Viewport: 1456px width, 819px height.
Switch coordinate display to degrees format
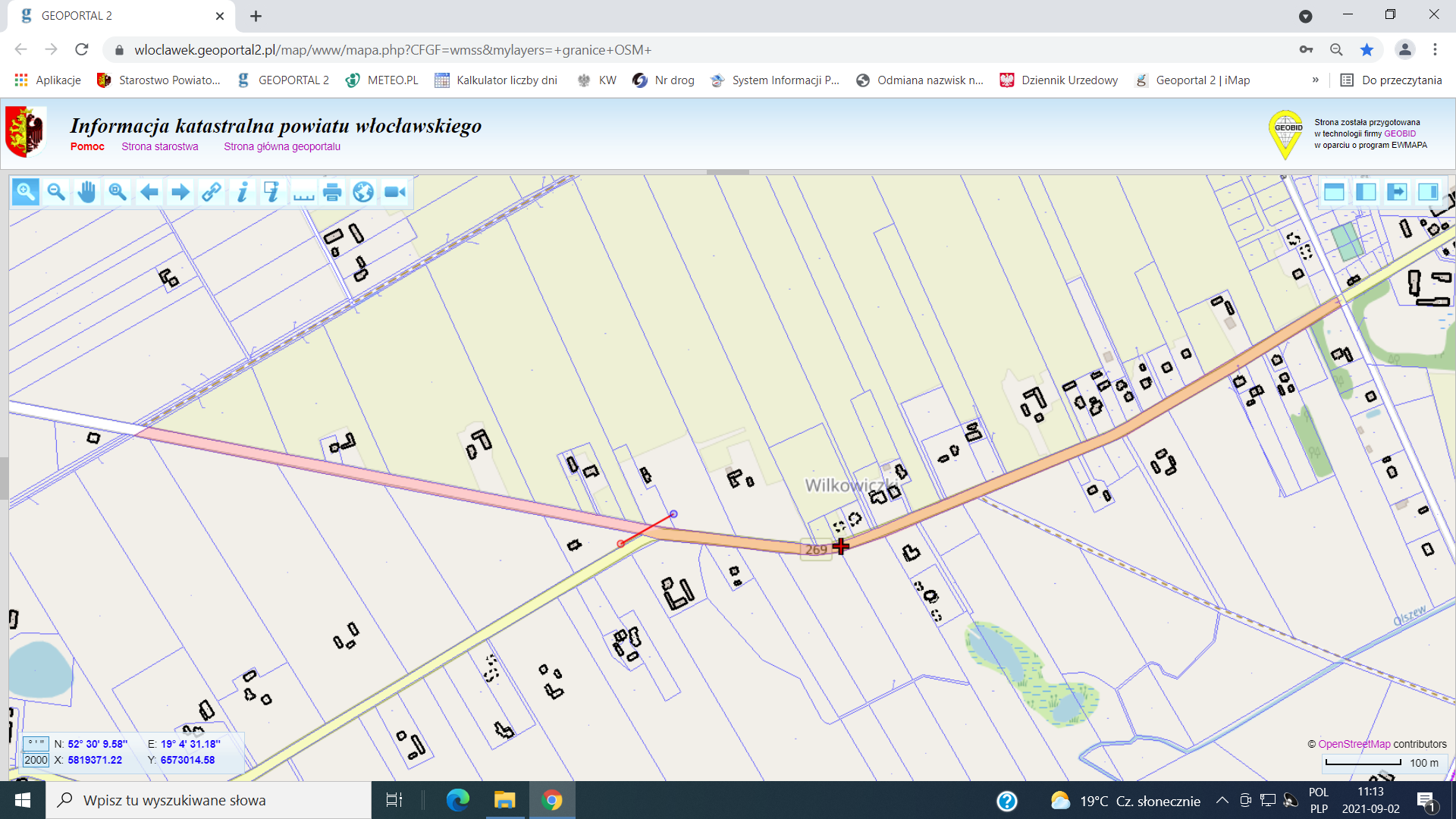[36, 744]
